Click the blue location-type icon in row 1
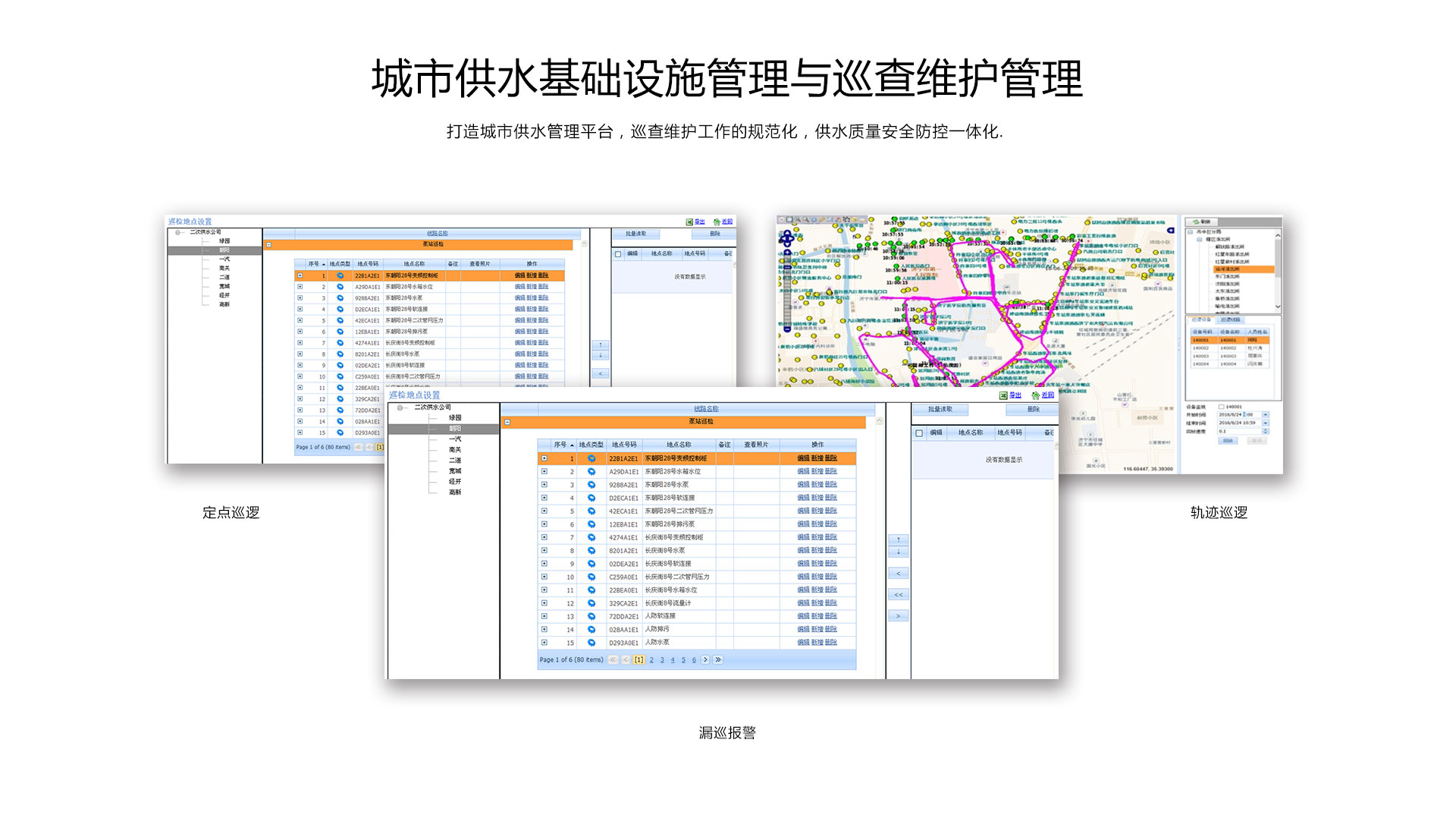Image resolution: width=1456 pixels, height=821 pixels. pyautogui.click(x=591, y=458)
